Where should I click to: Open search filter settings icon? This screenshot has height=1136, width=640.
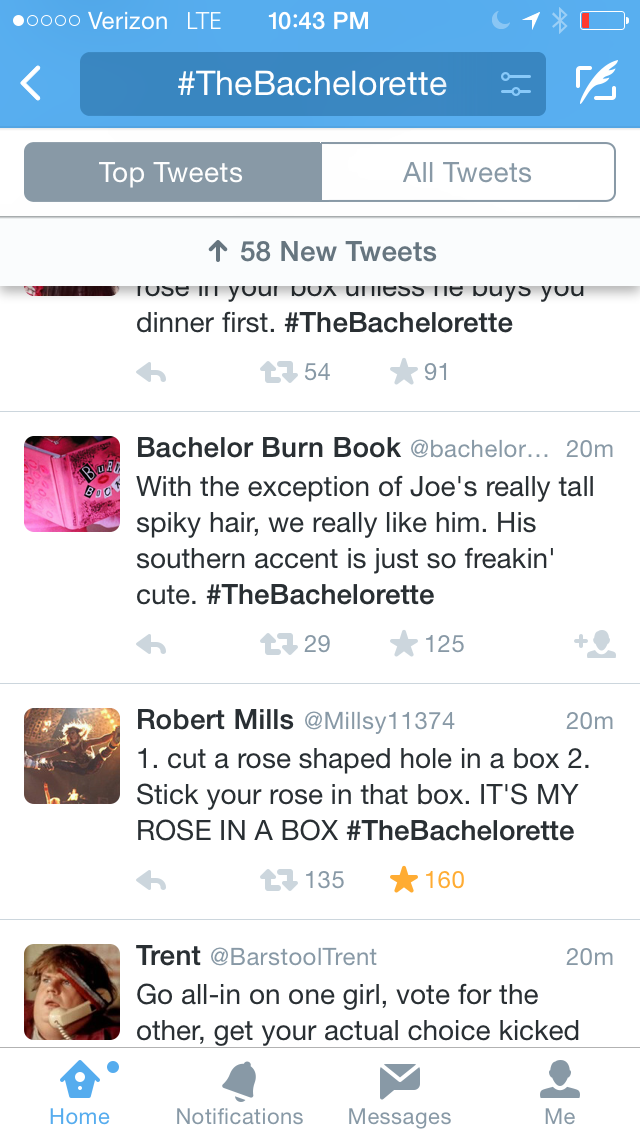coord(516,84)
